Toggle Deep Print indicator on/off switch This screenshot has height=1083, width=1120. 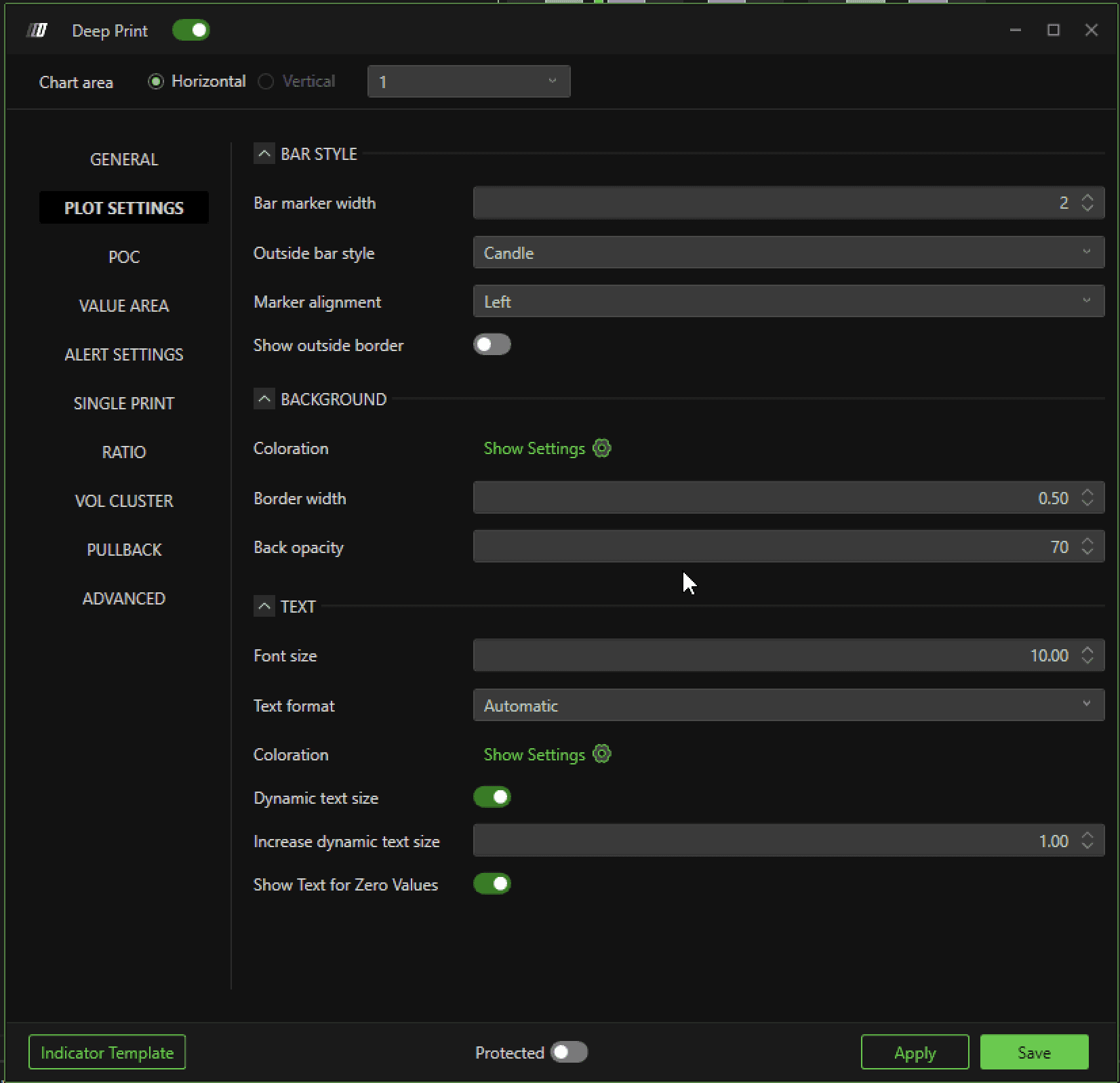[x=191, y=30]
